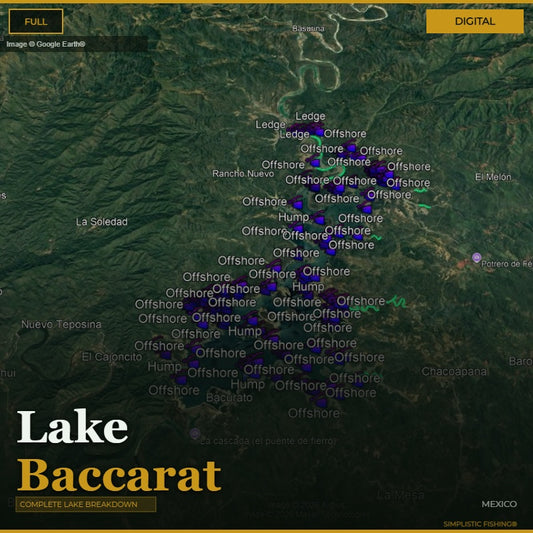Screen dimensions: 533x533
Task: Open the Complete Lake Breakdown banner
Action: [86, 504]
